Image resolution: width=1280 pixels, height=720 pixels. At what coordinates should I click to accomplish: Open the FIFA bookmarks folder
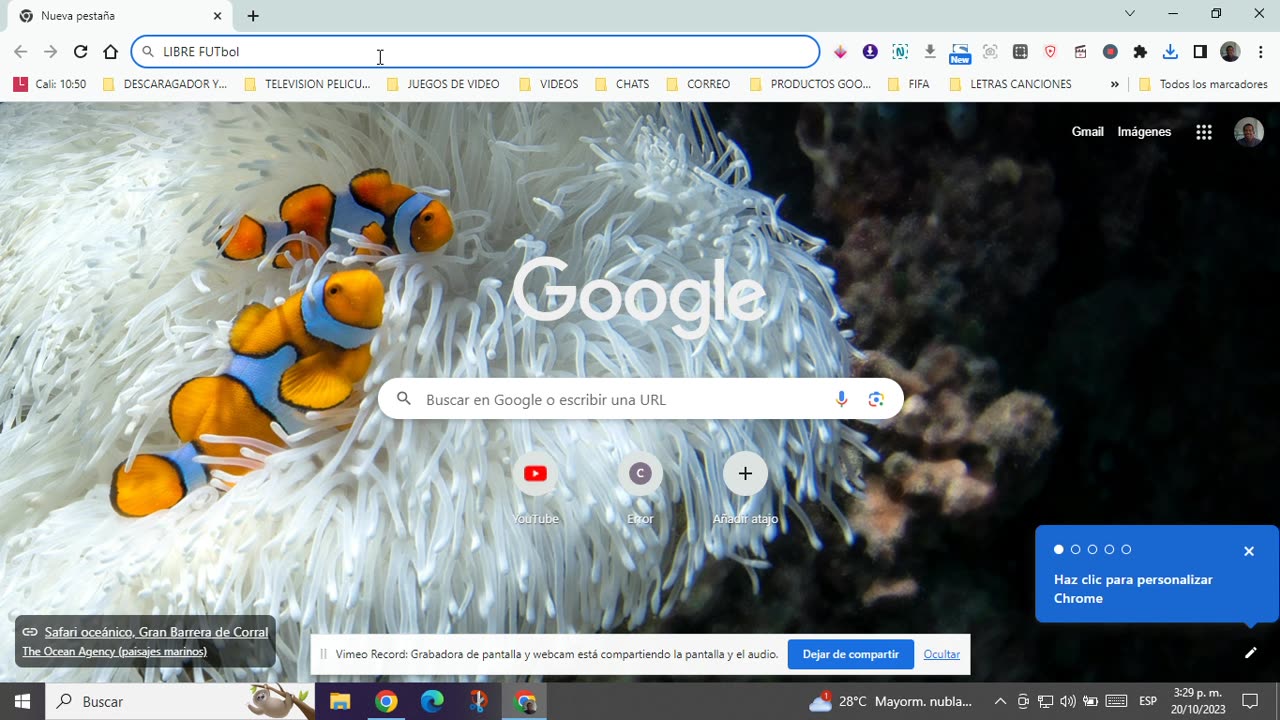[x=909, y=84]
